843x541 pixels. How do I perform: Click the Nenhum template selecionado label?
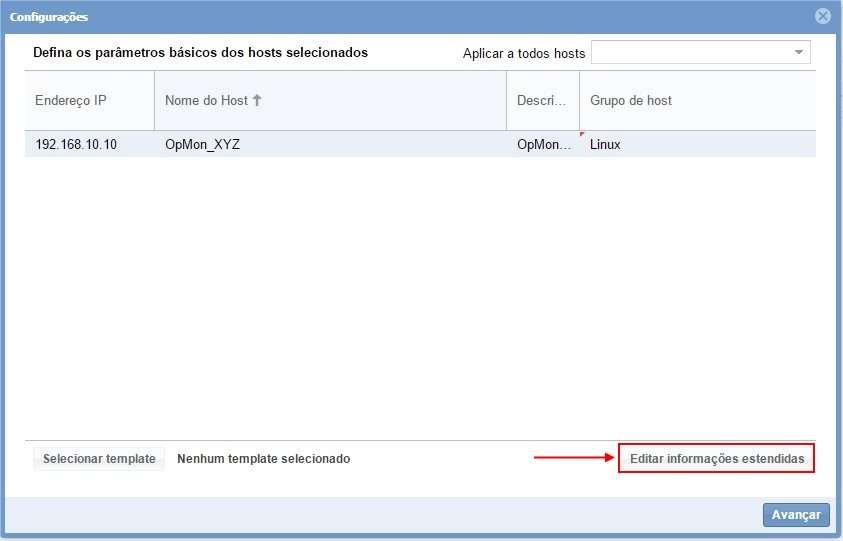pyautogui.click(x=263, y=459)
